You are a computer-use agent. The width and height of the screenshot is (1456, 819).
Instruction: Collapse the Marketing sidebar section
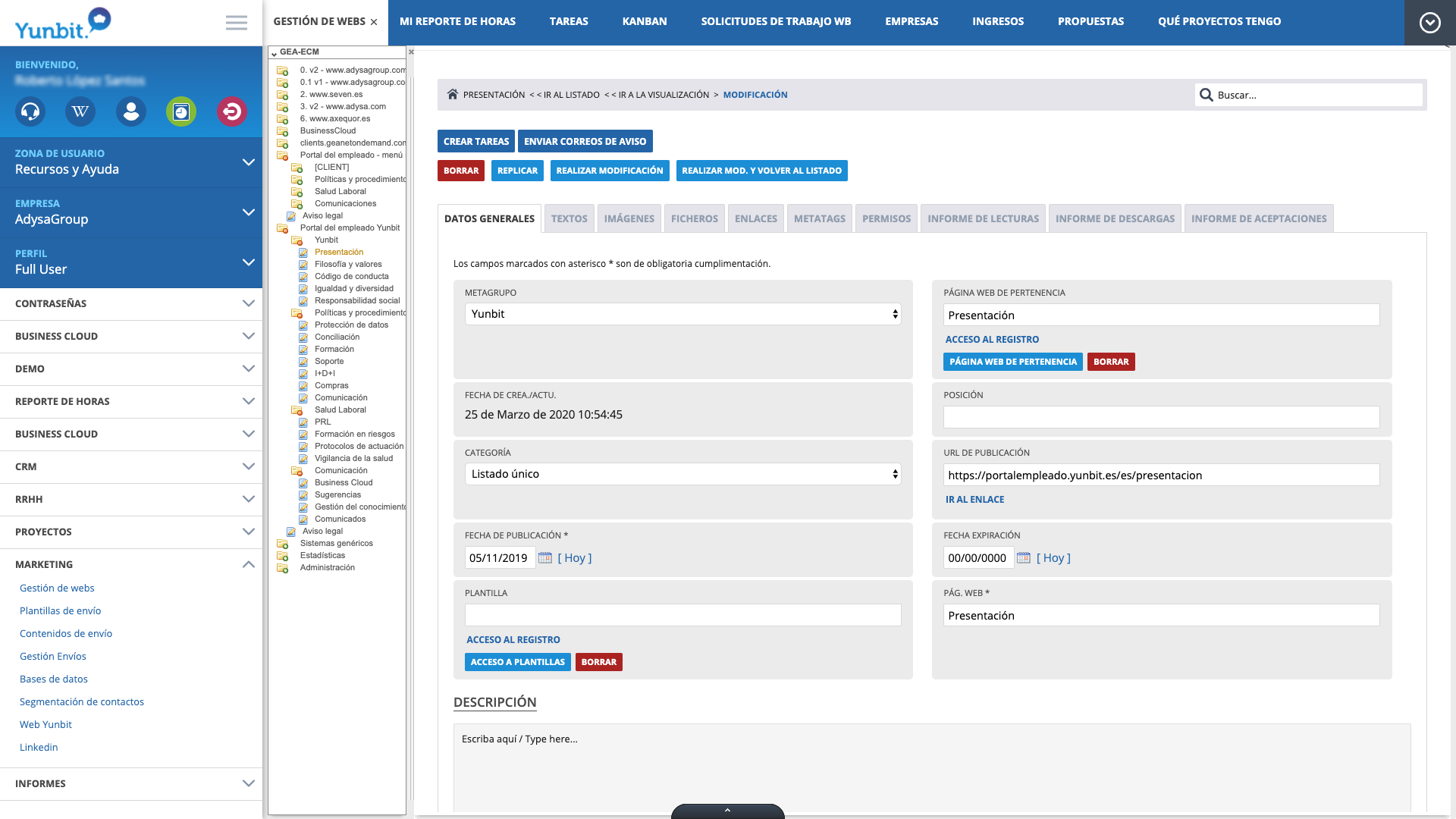pos(248,564)
